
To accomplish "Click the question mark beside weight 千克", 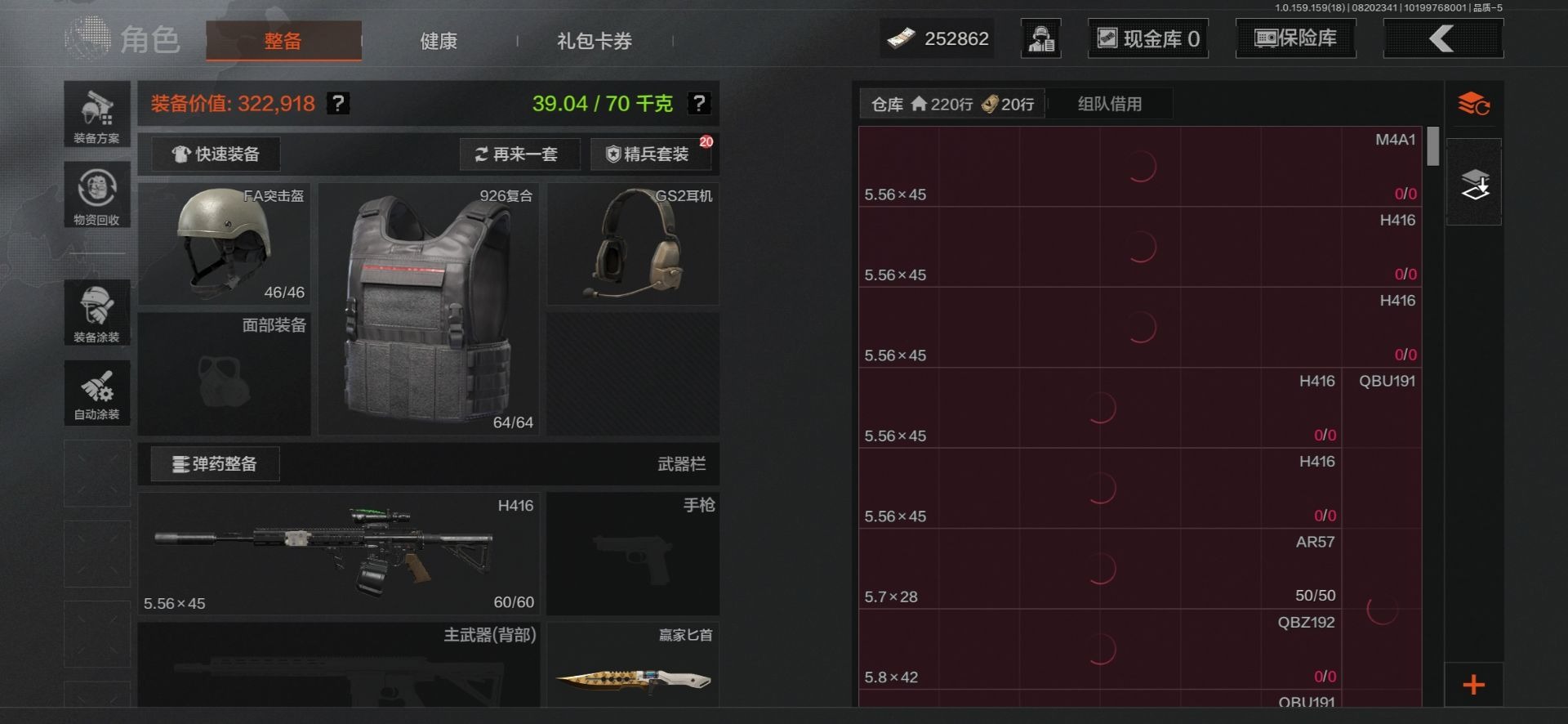I will click(698, 104).
